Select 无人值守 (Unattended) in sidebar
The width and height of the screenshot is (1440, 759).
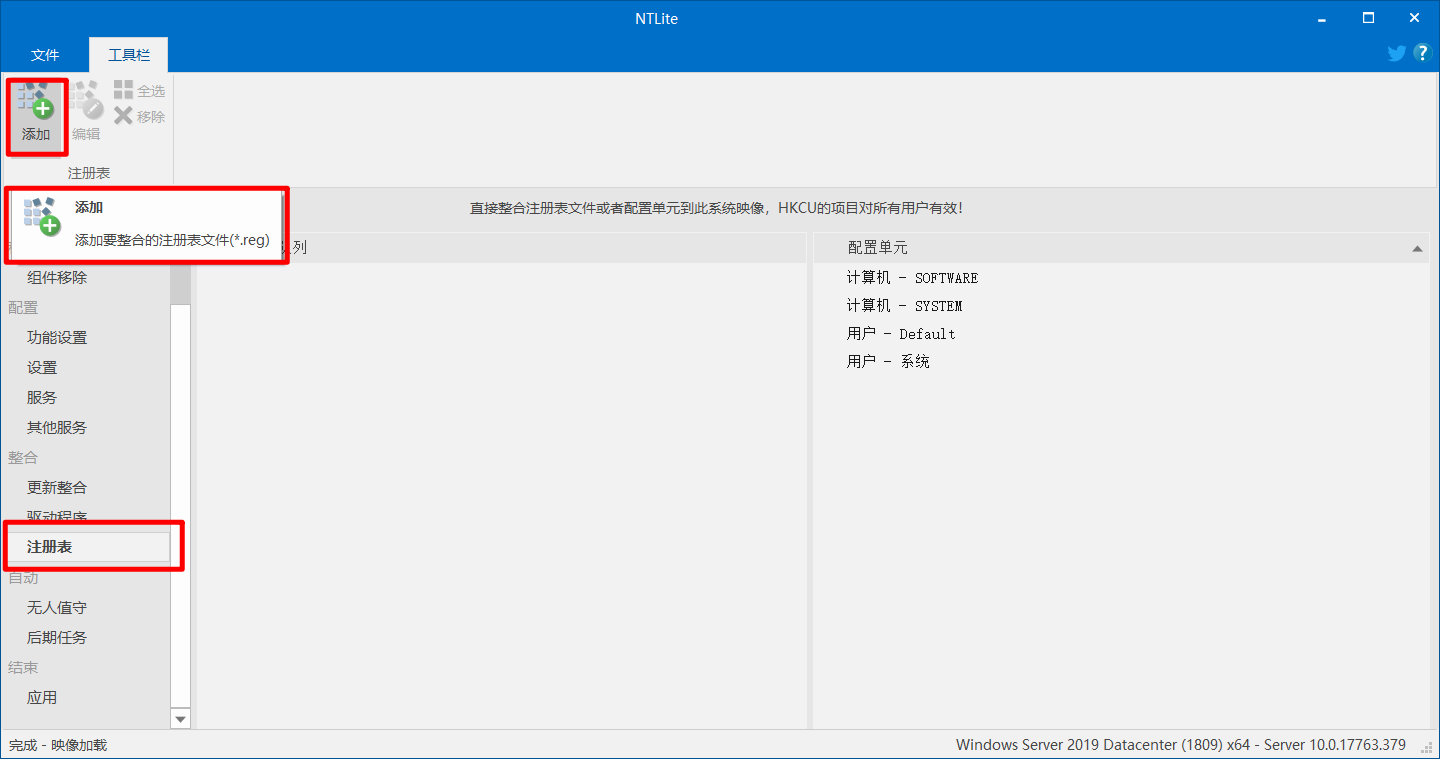pyautogui.click(x=56, y=607)
